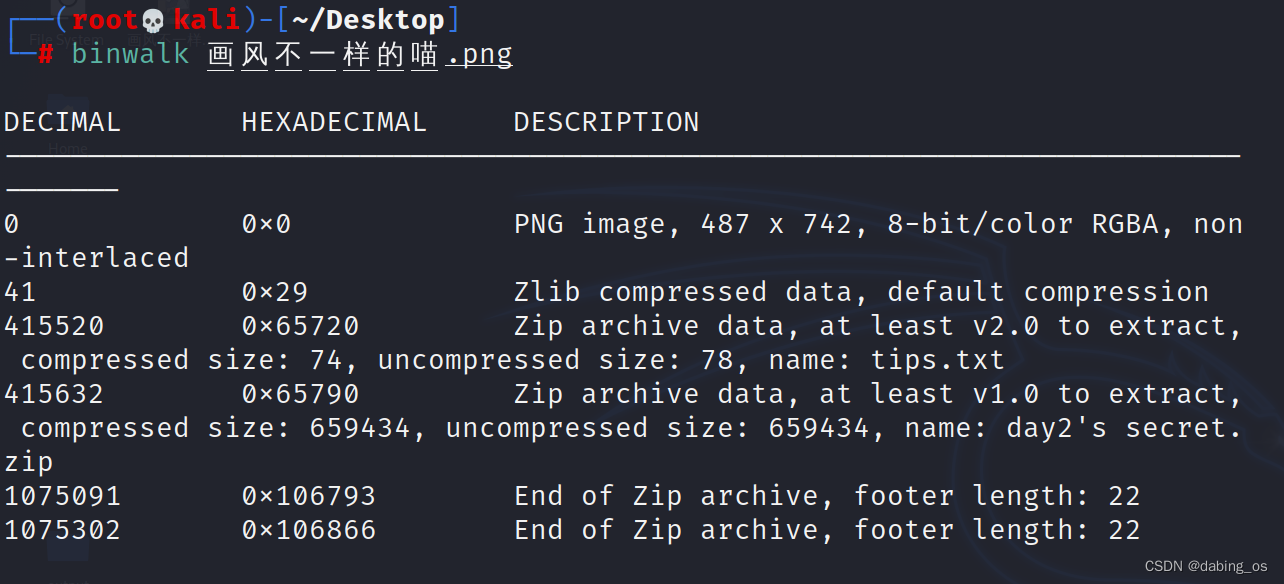Screen dimensions: 1284x584
Task: Click the red # prompt symbol
Action: 46,54
